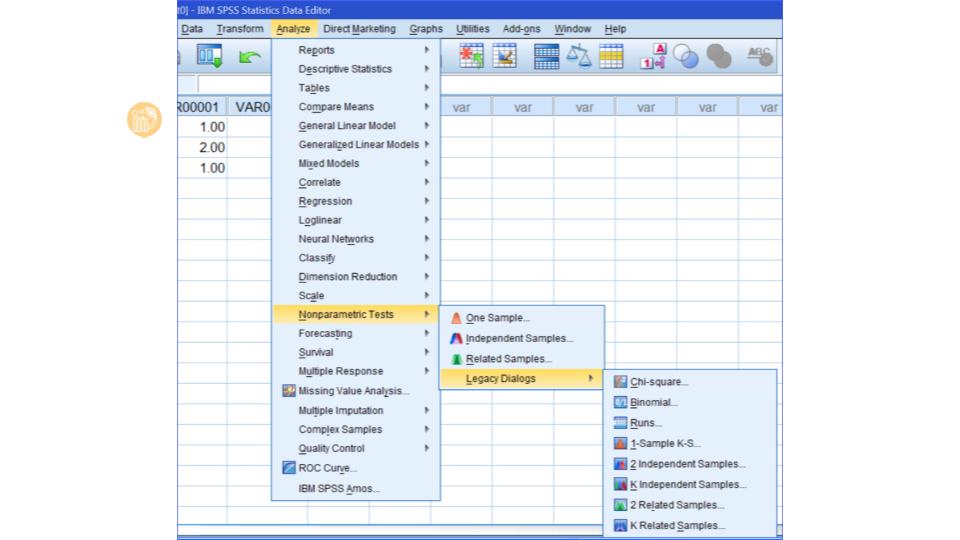Image resolution: width=960 pixels, height=540 pixels.
Task: Open Missing Value Analysis dialog
Action: [356, 391]
